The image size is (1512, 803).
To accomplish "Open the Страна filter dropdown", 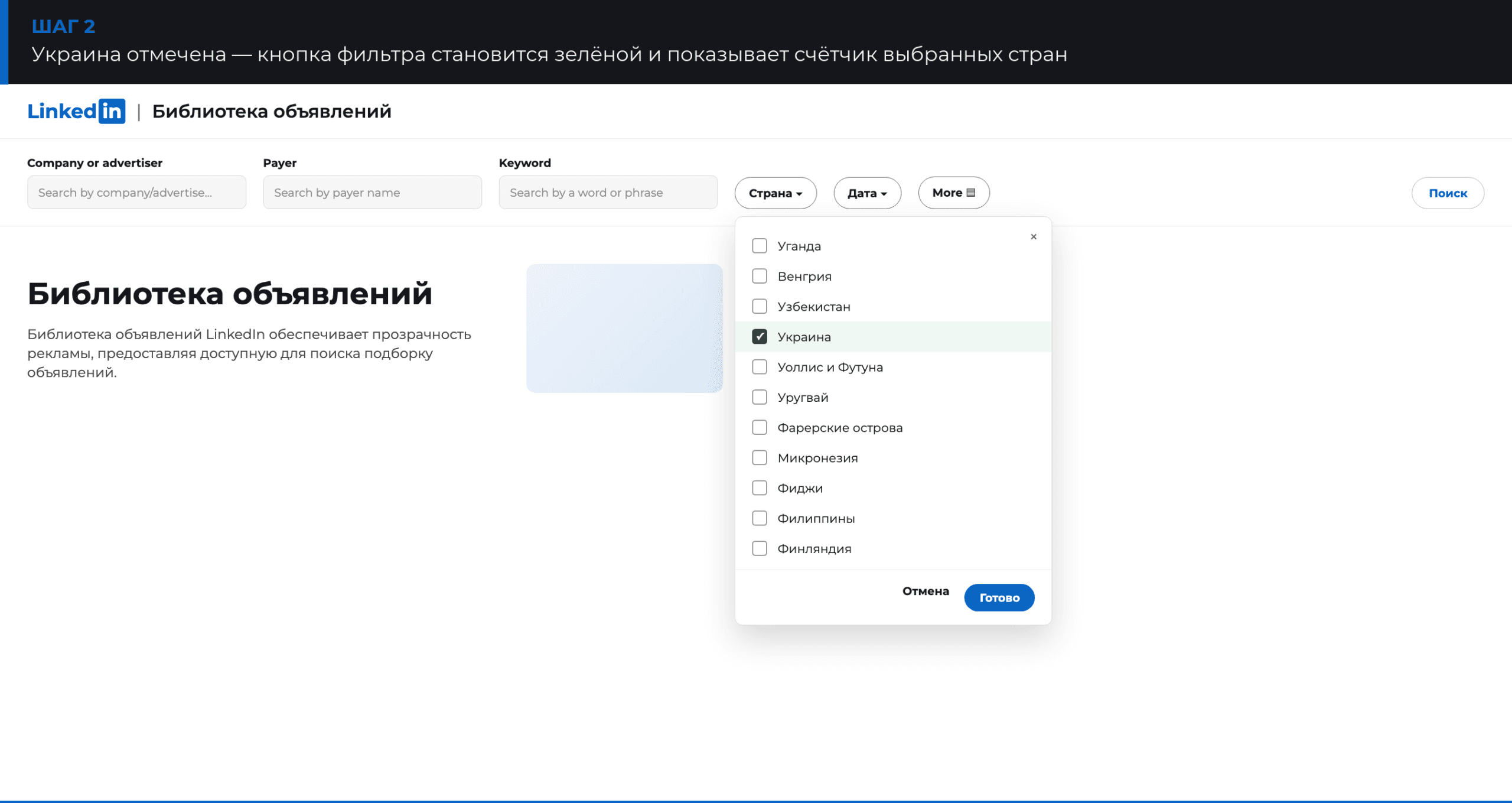I will click(x=775, y=193).
